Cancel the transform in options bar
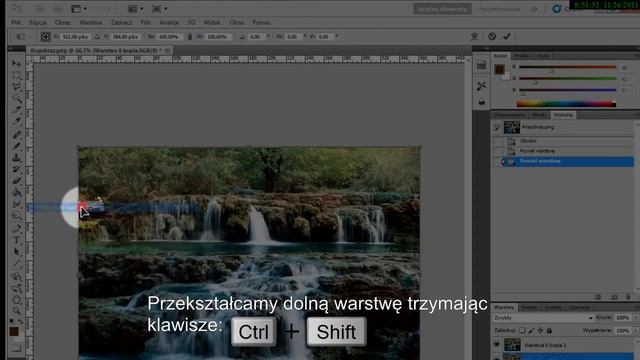 pyautogui.click(x=492, y=37)
